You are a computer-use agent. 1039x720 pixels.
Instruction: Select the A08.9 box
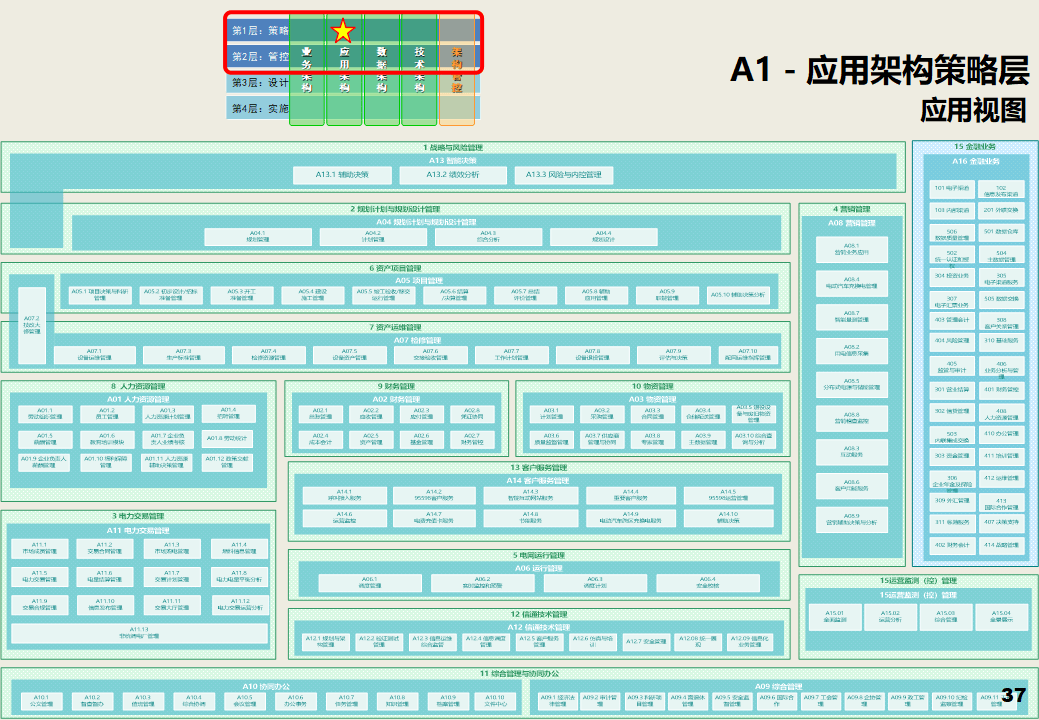(851, 519)
